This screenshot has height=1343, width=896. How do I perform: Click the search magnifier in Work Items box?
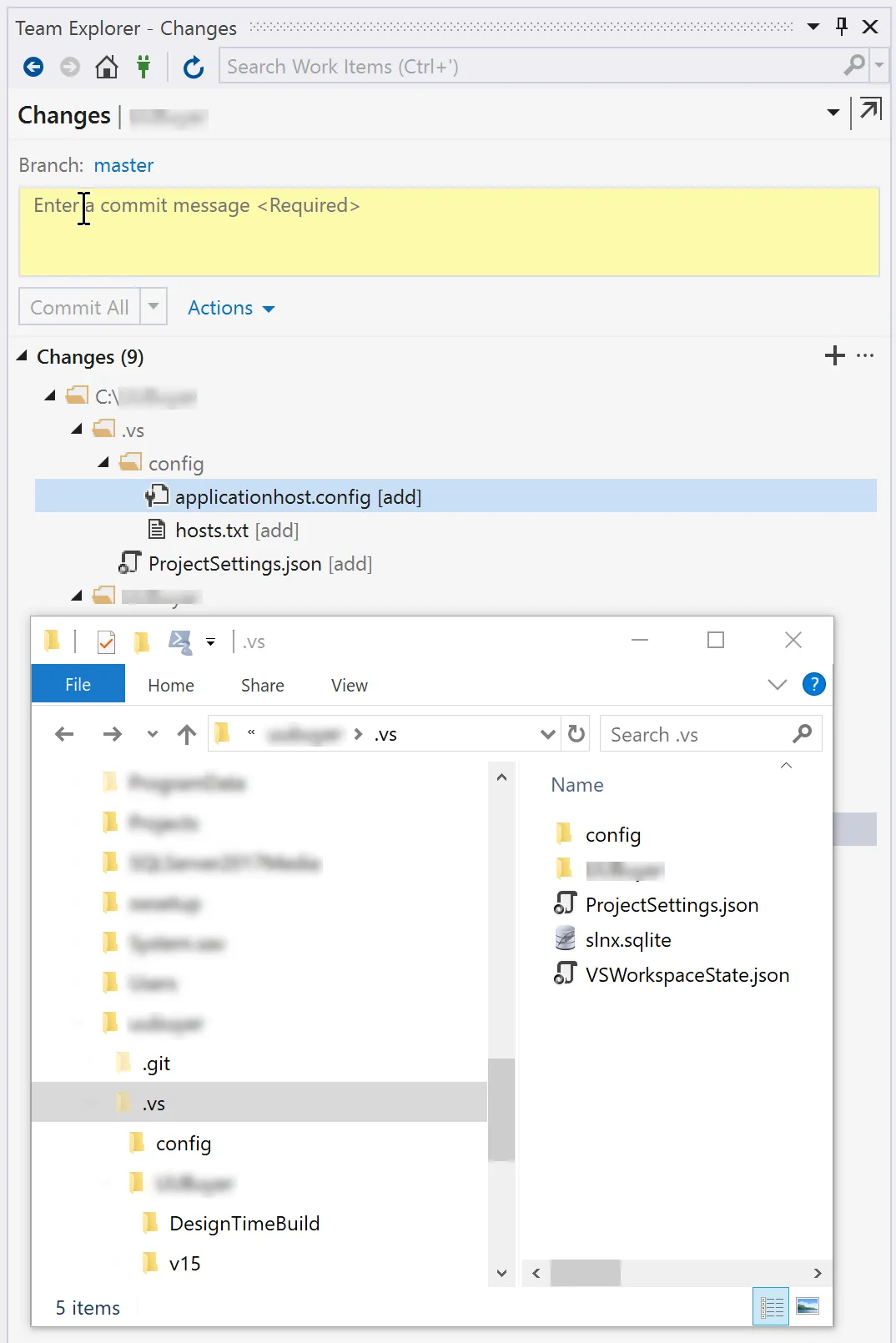(x=854, y=66)
